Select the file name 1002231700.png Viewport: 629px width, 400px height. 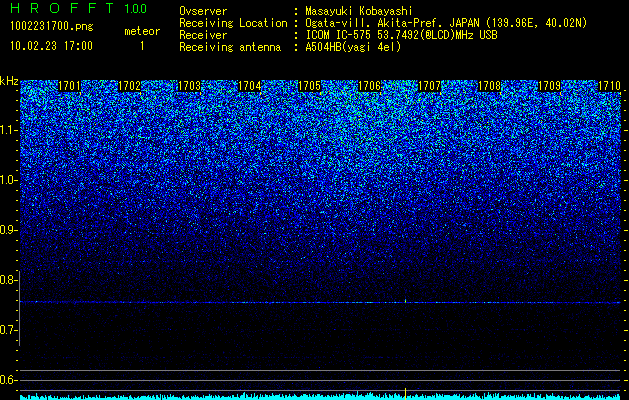pyautogui.click(x=52, y=26)
